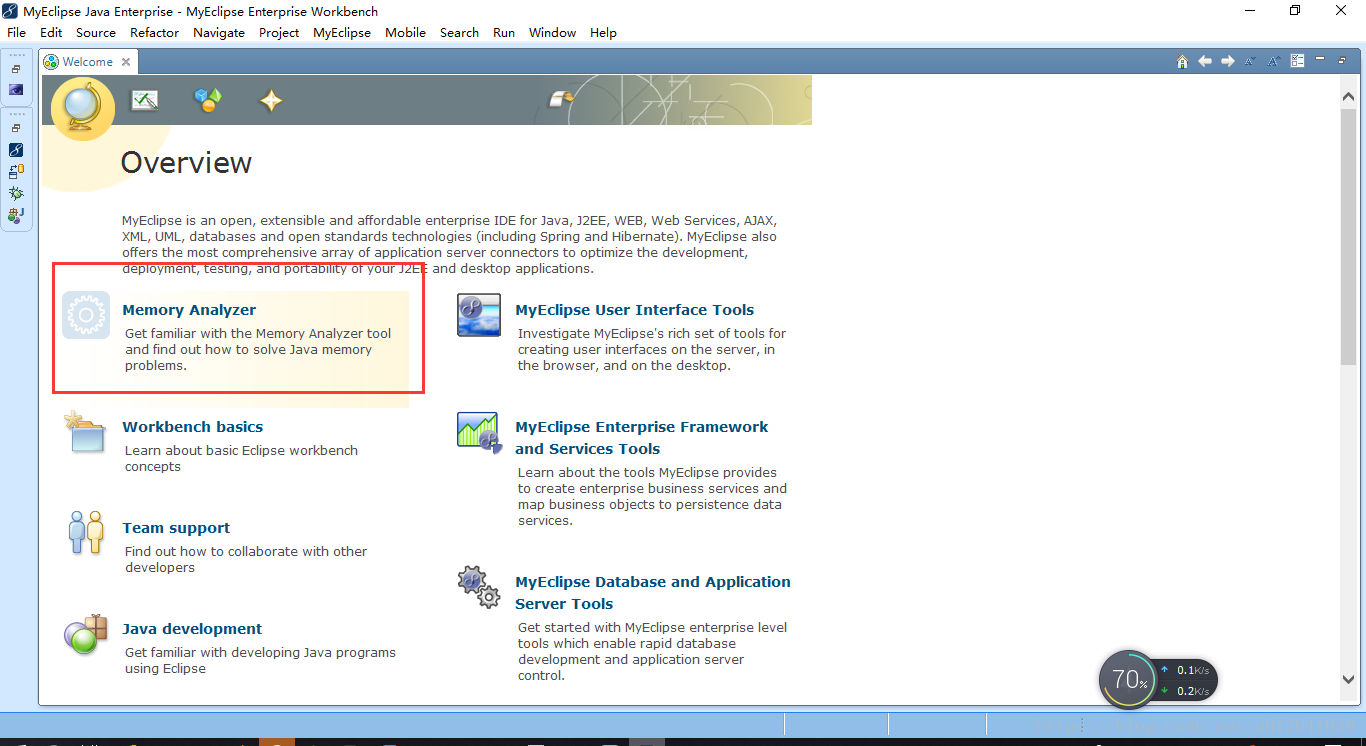Open the Team support link
Image resolution: width=1366 pixels, height=746 pixels.
coord(176,528)
